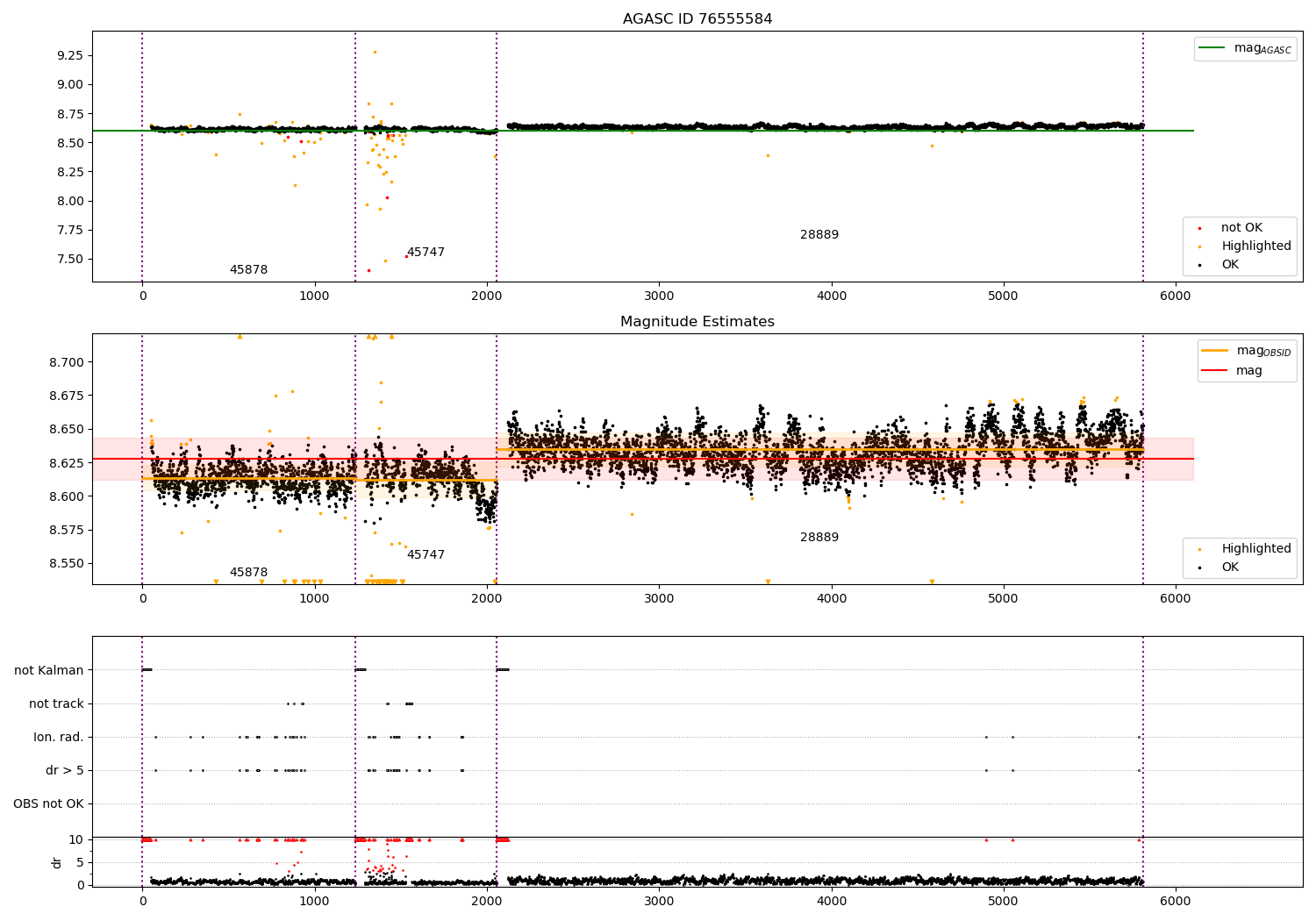
Task: Click the plot title AGASC ID 76555584
Action: click(697, 19)
